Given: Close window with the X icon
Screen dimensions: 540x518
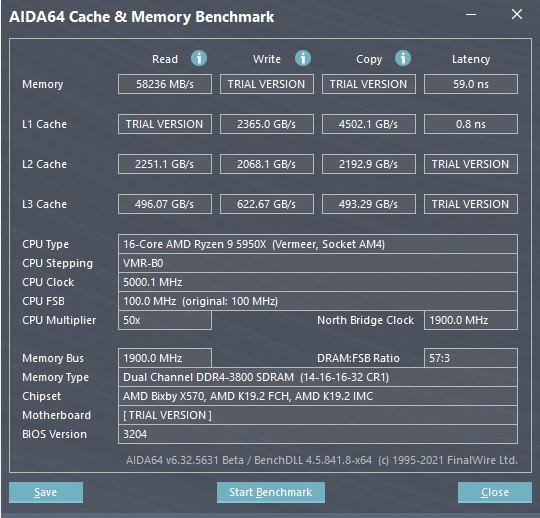Looking at the screenshot, I should click(x=517, y=14).
